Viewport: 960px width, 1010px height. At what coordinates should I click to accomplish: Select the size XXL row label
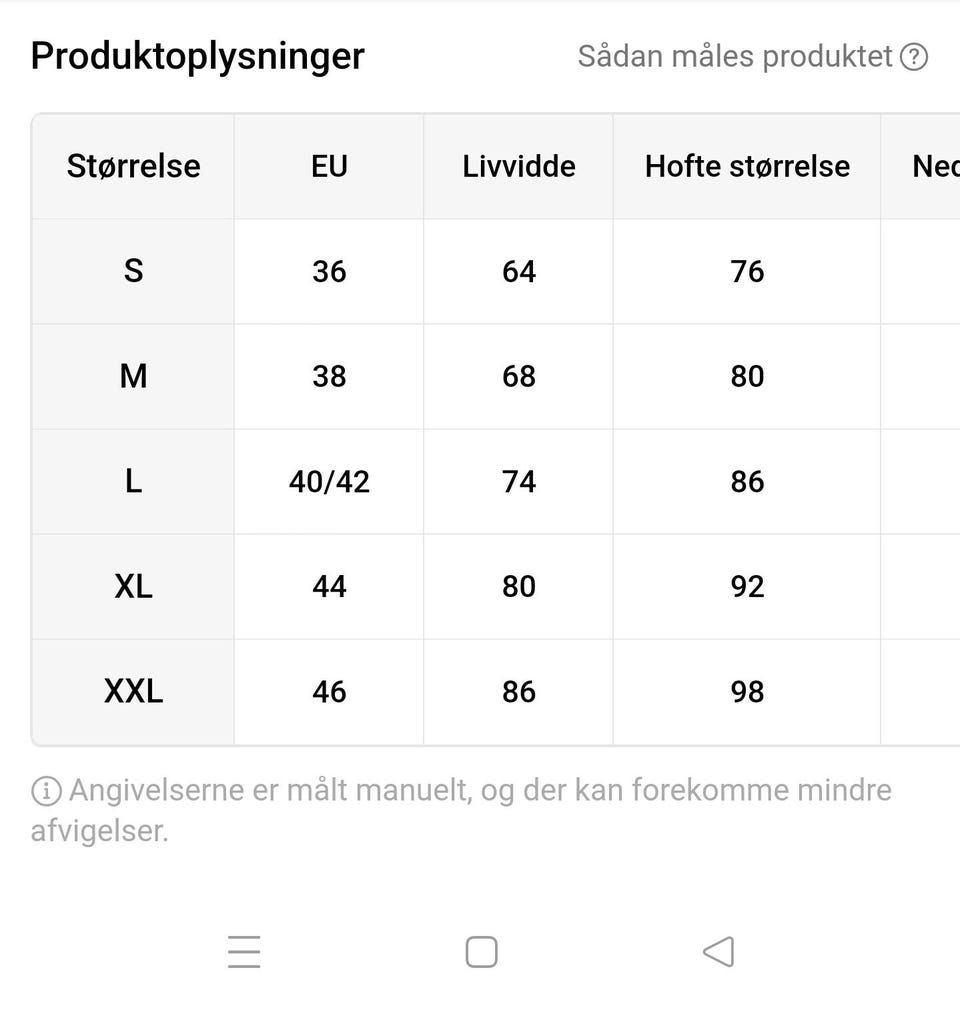pos(133,691)
